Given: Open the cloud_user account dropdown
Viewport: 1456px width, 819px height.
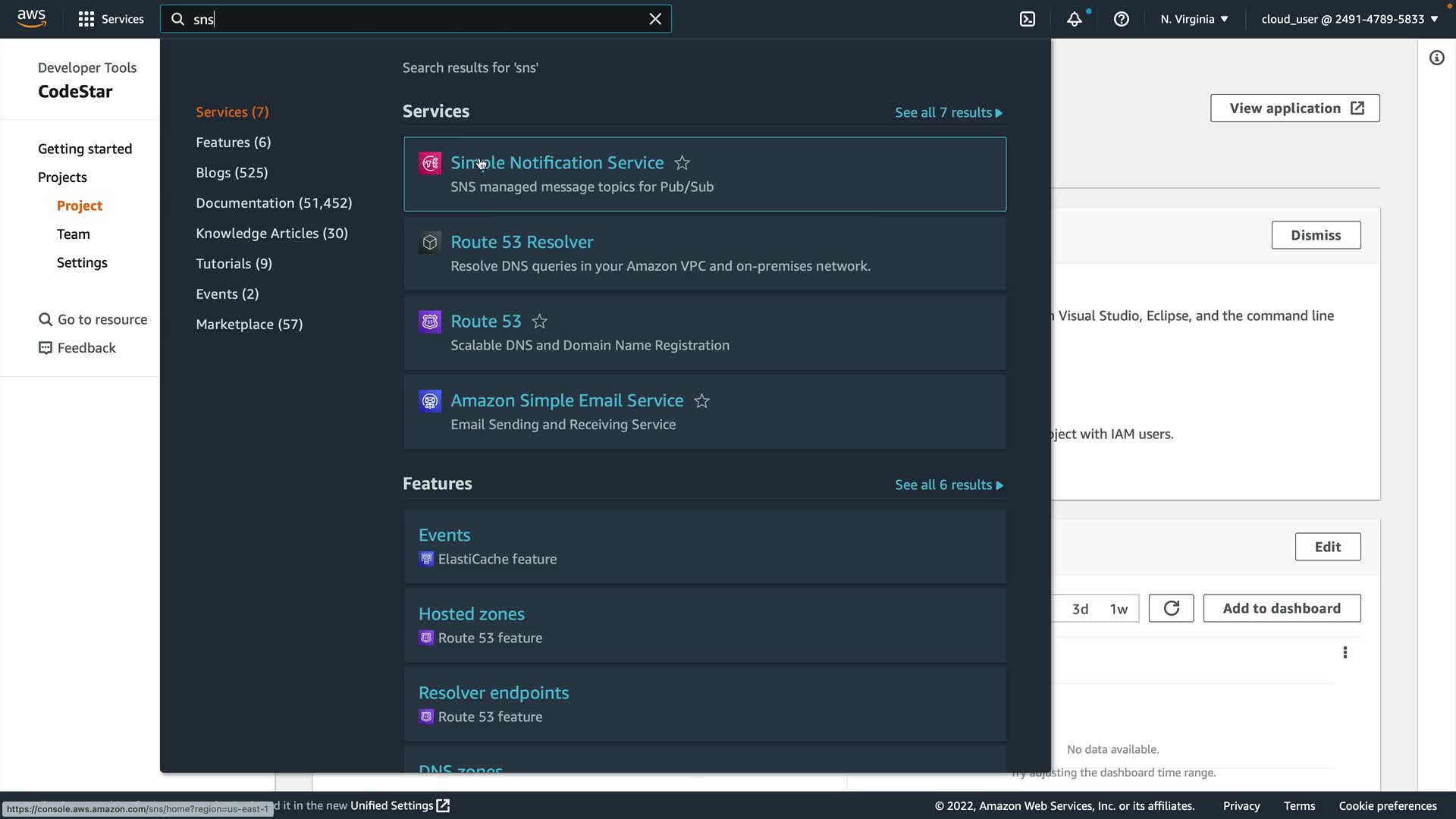Looking at the screenshot, I should click(x=1349, y=19).
